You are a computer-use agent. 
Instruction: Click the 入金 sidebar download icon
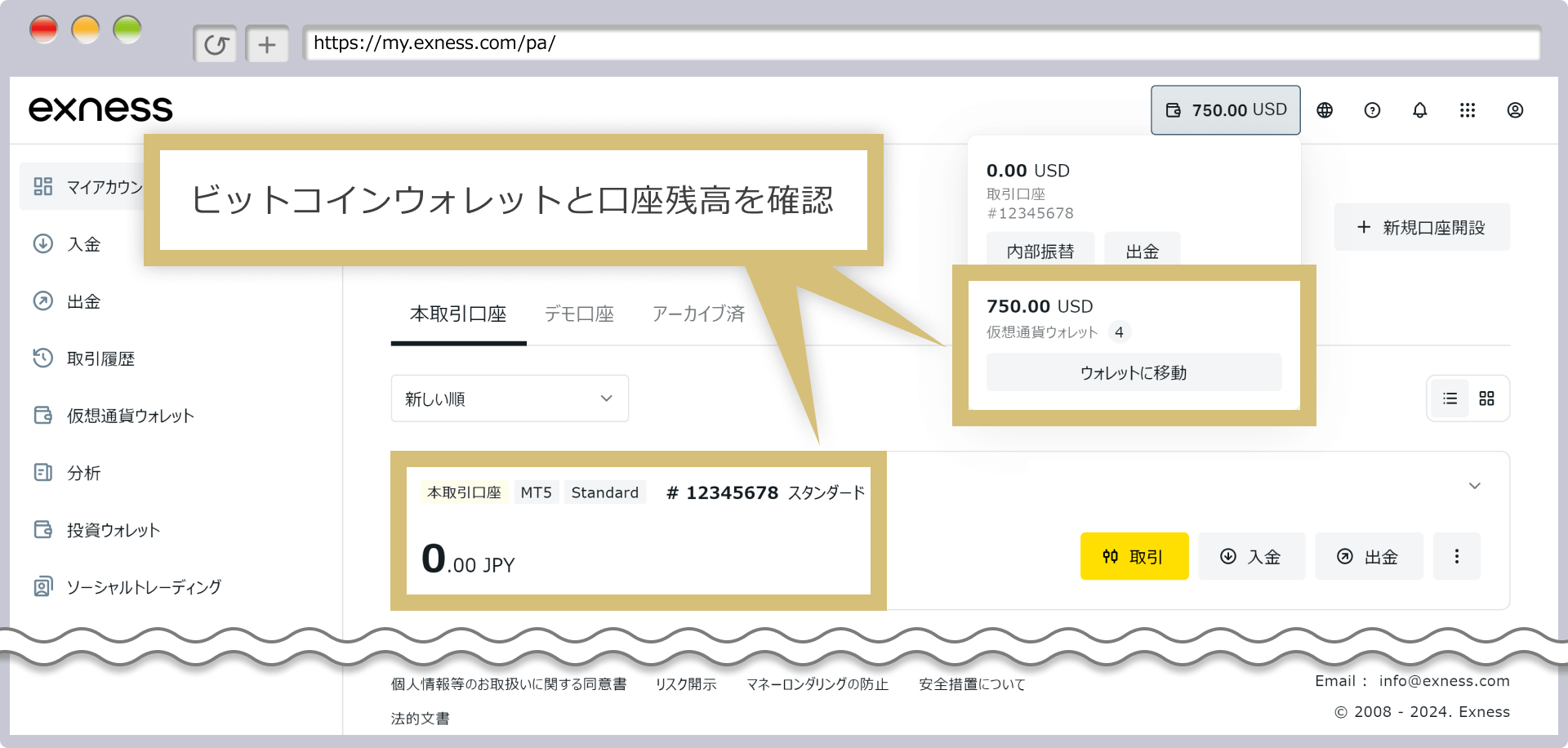43,243
